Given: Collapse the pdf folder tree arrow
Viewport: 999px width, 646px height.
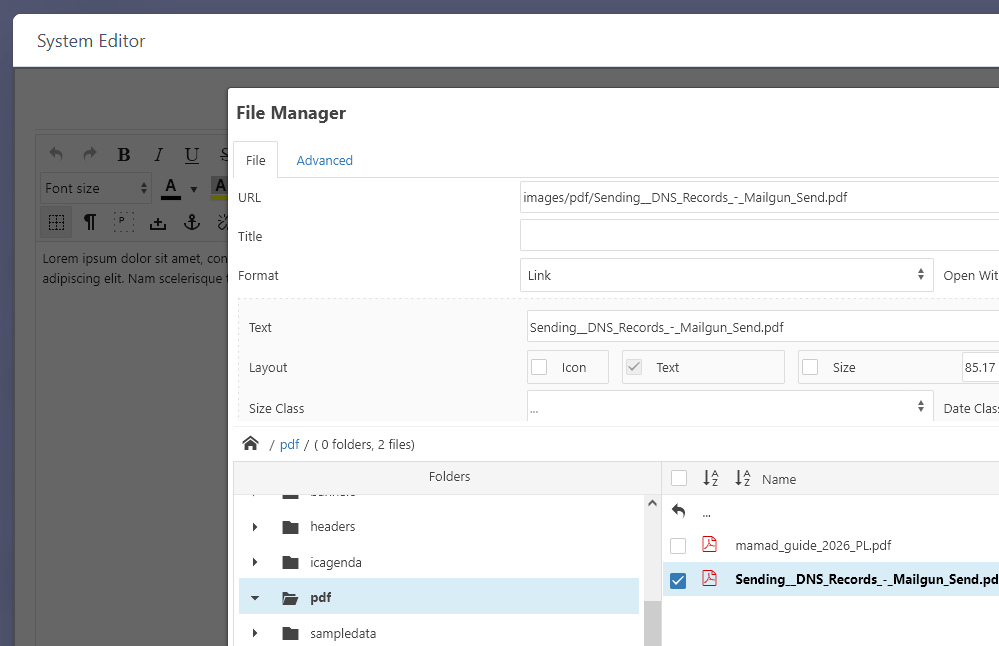Looking at the screenshot, I should pos(255,598).
